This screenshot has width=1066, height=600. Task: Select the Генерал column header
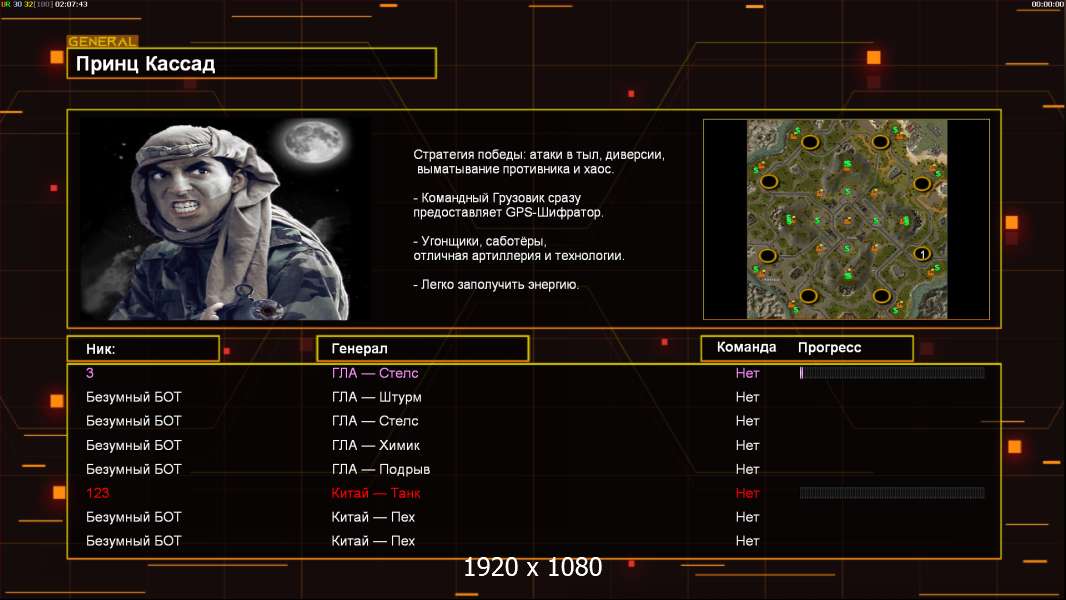[x=422, y=348]
